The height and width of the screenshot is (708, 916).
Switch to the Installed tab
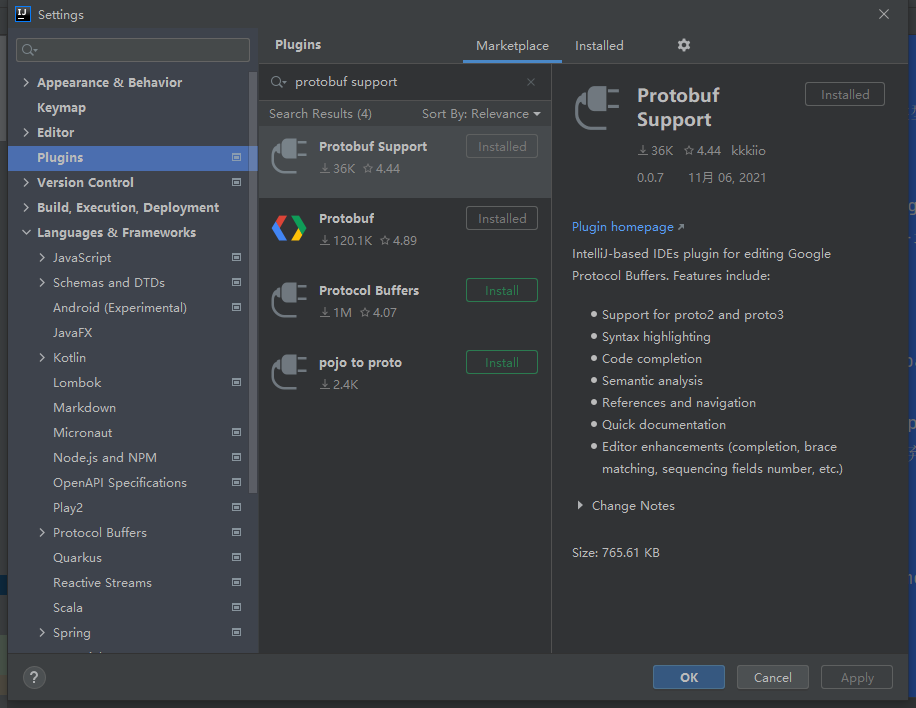pos(599,46)
